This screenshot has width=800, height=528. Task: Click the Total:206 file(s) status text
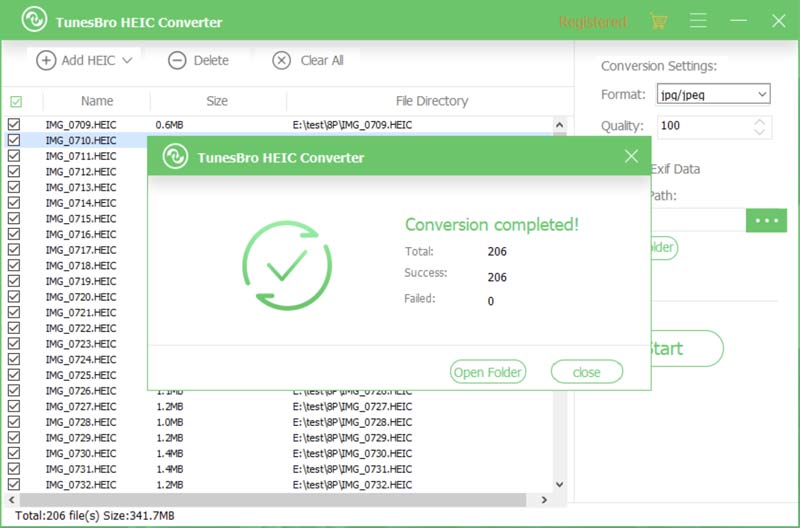(94, 516)
